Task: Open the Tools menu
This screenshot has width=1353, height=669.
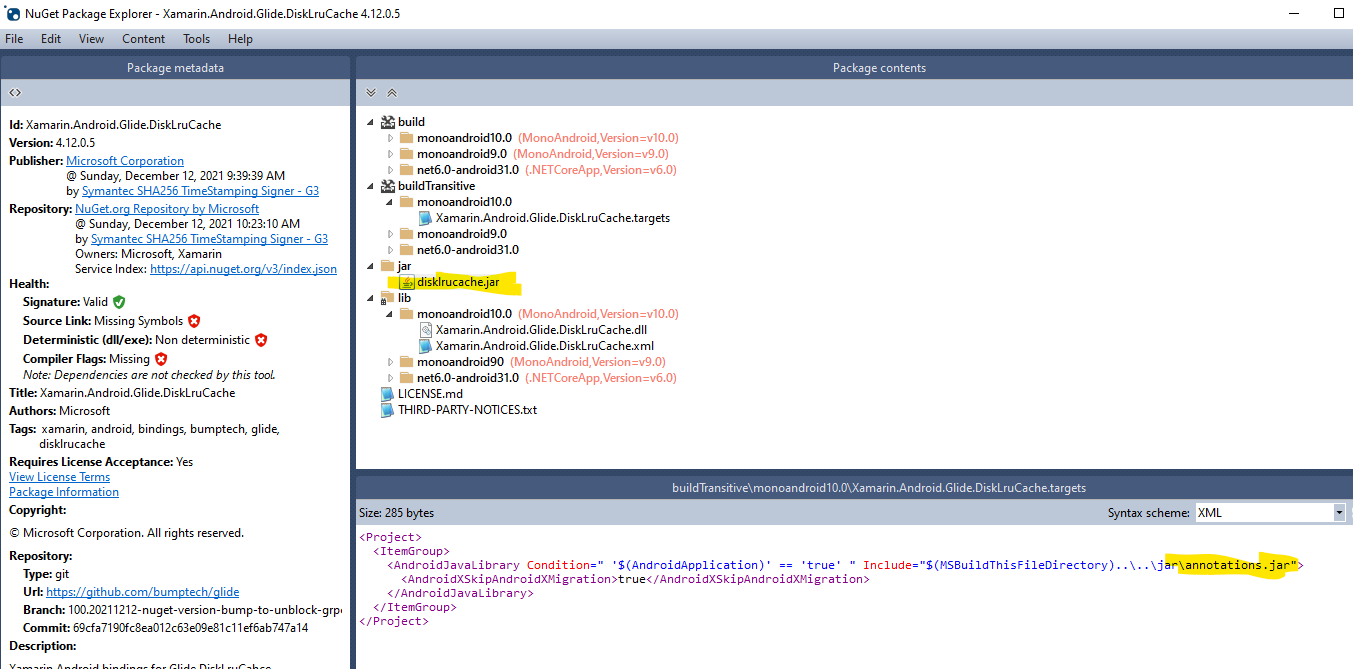Action: [x=196, y=39]
